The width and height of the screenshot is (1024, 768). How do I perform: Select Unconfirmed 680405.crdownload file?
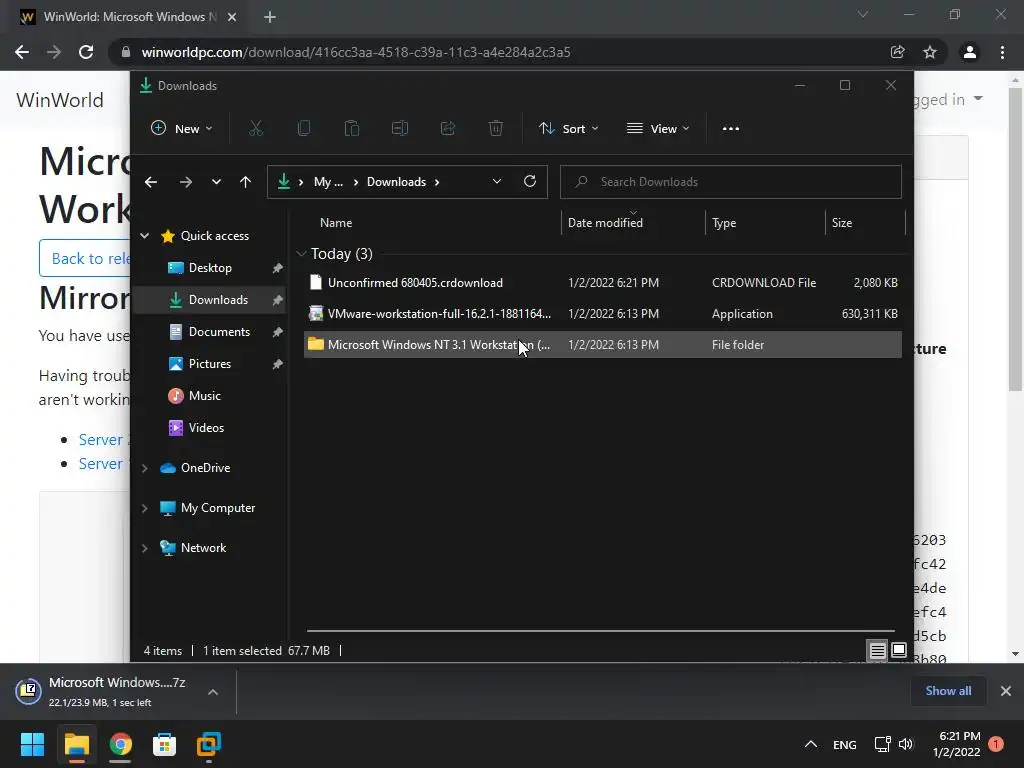tap(603, 283)
